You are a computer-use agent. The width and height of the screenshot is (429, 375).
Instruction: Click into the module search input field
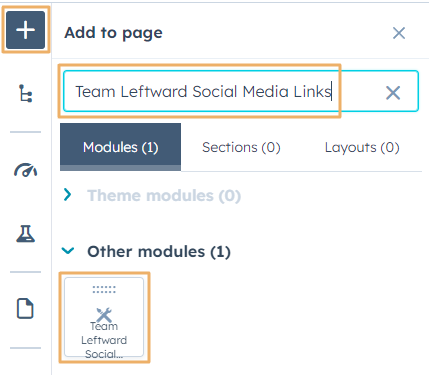(x=241, y=91)
